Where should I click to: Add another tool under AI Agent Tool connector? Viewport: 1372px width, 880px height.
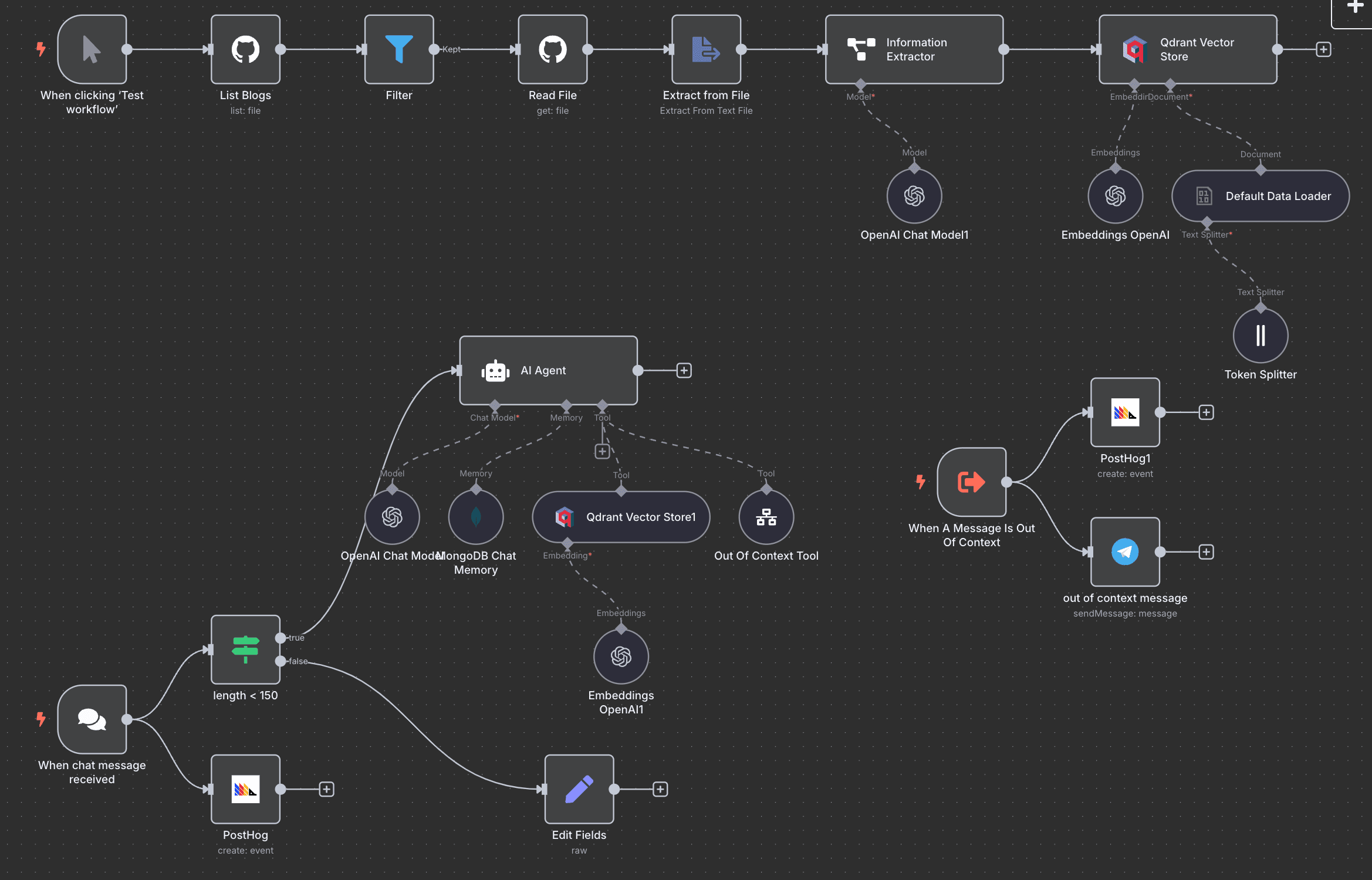[602, 451]
